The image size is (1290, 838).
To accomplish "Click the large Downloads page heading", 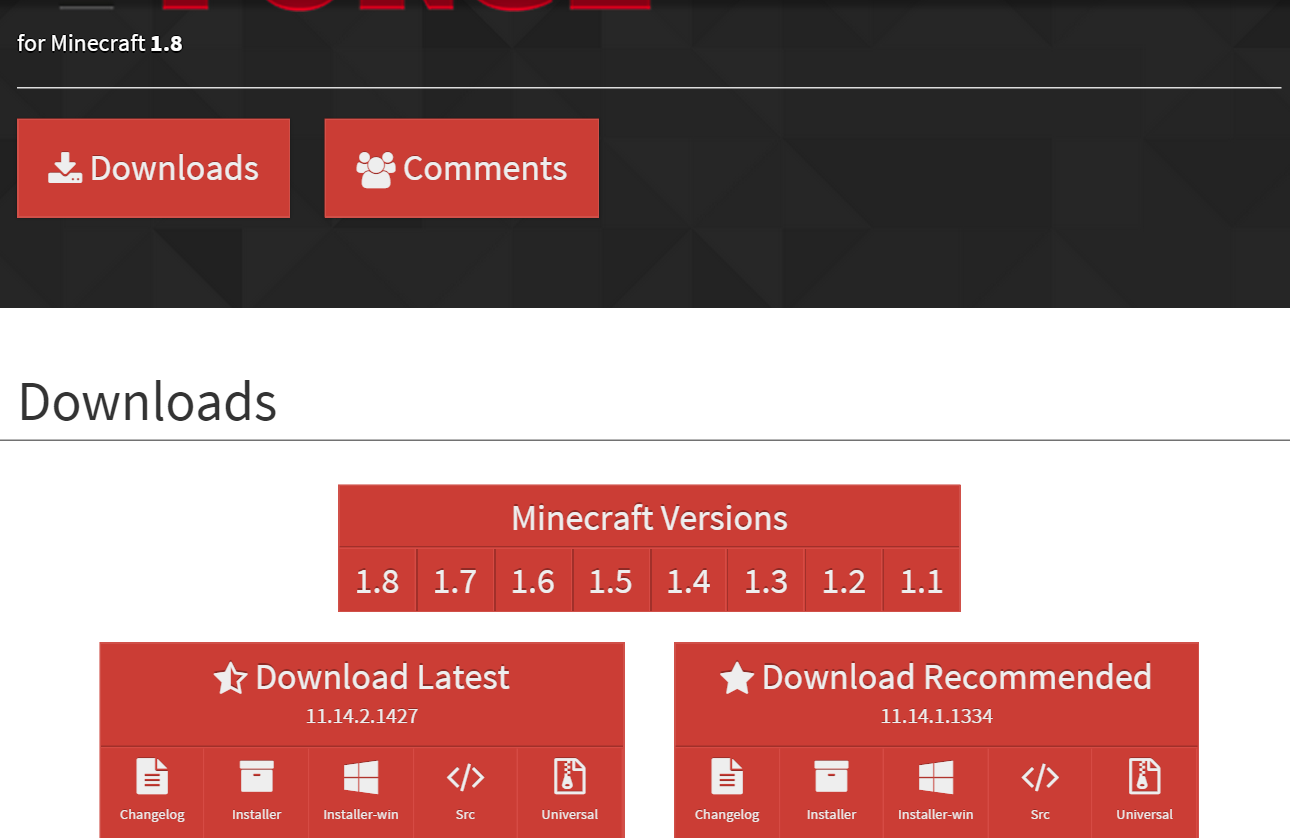I will (x=147, y=402).
